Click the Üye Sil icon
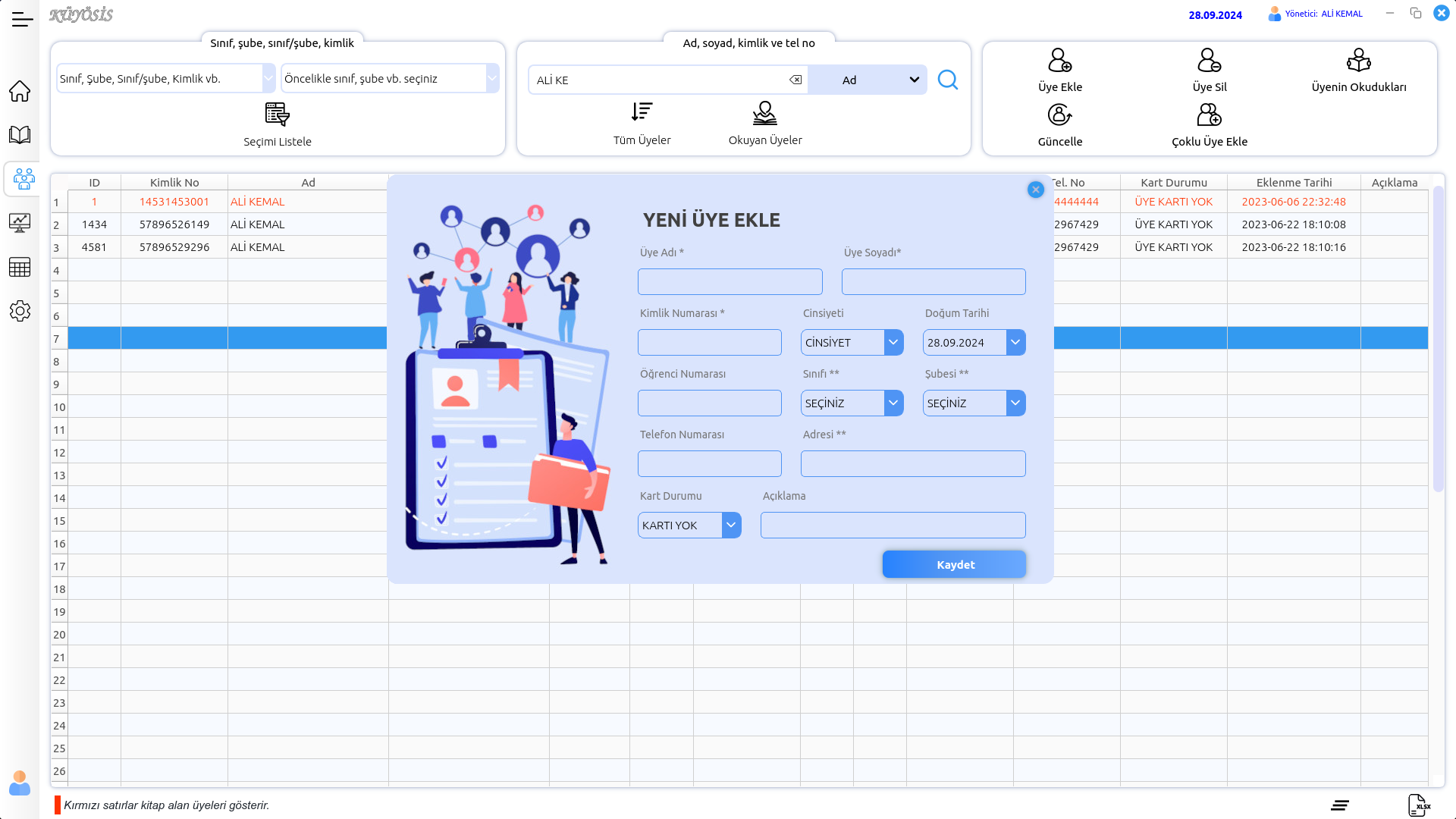 1209,61
